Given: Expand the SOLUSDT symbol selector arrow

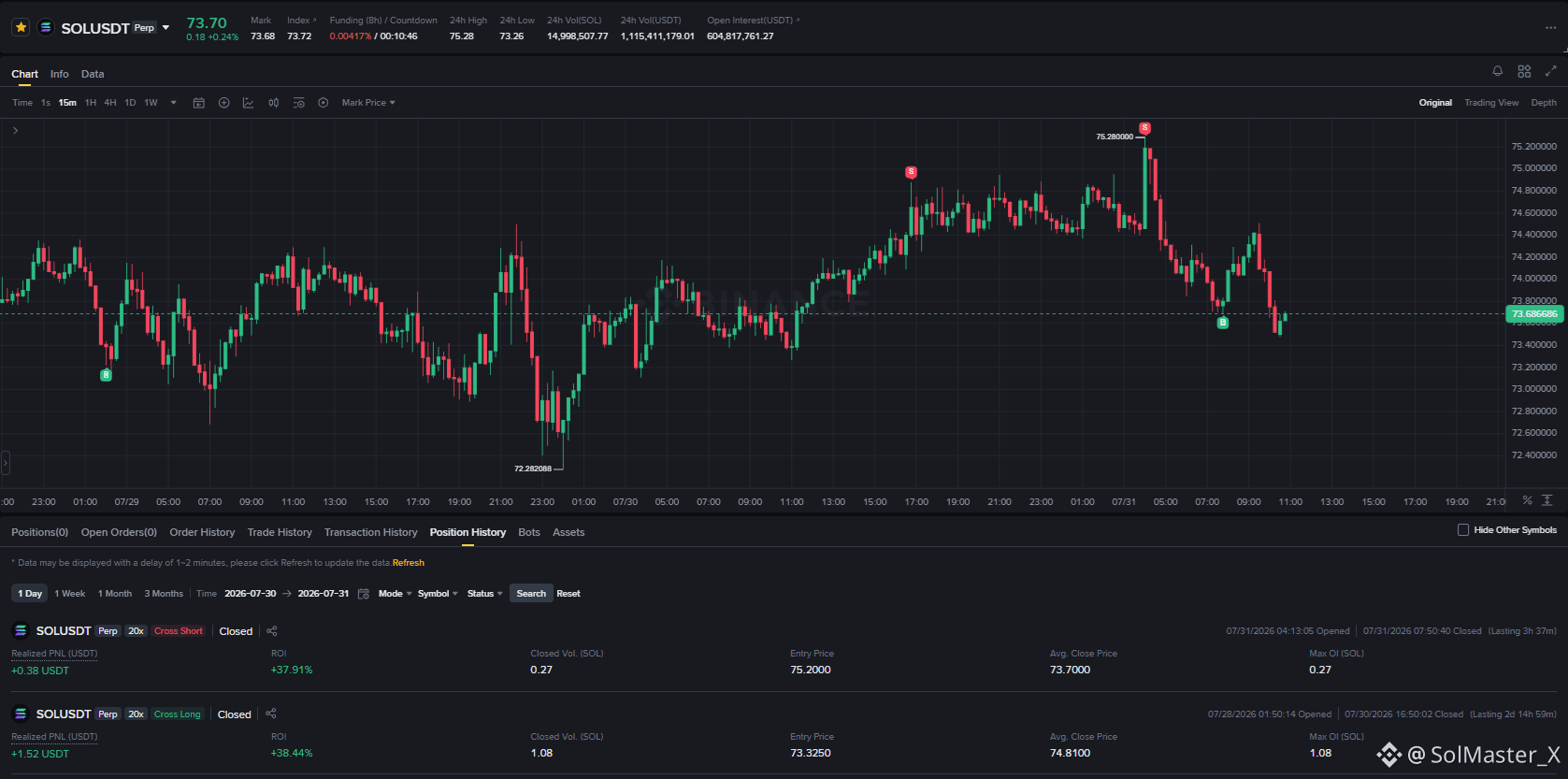Looking at the screenshot, I should pos(165,28).
